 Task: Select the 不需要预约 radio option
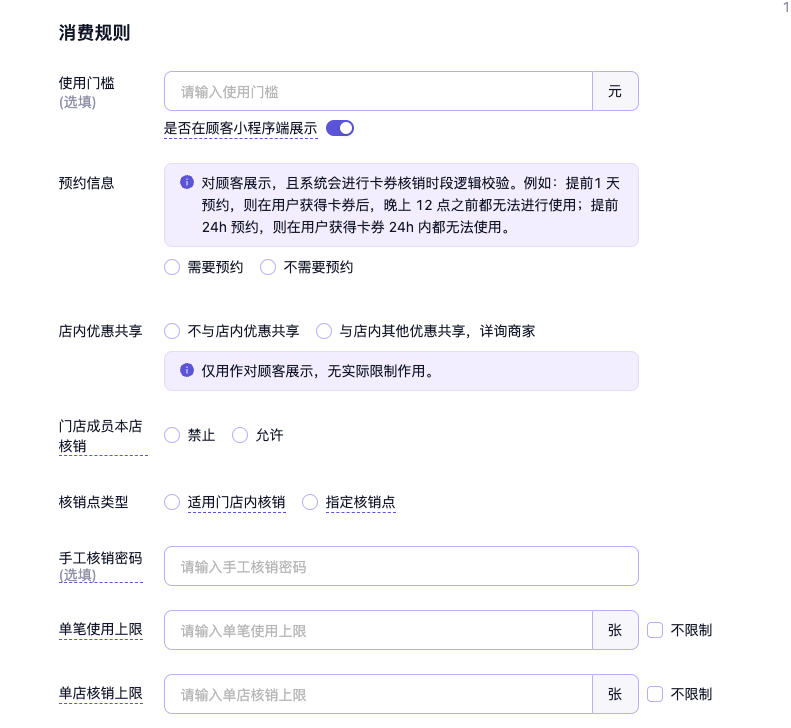coord(268,267)
